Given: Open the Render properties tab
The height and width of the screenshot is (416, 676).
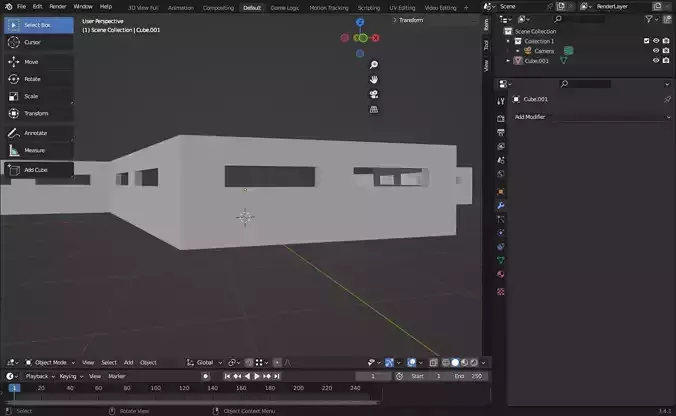Looking at the screenshot, I should pos(501,118).
